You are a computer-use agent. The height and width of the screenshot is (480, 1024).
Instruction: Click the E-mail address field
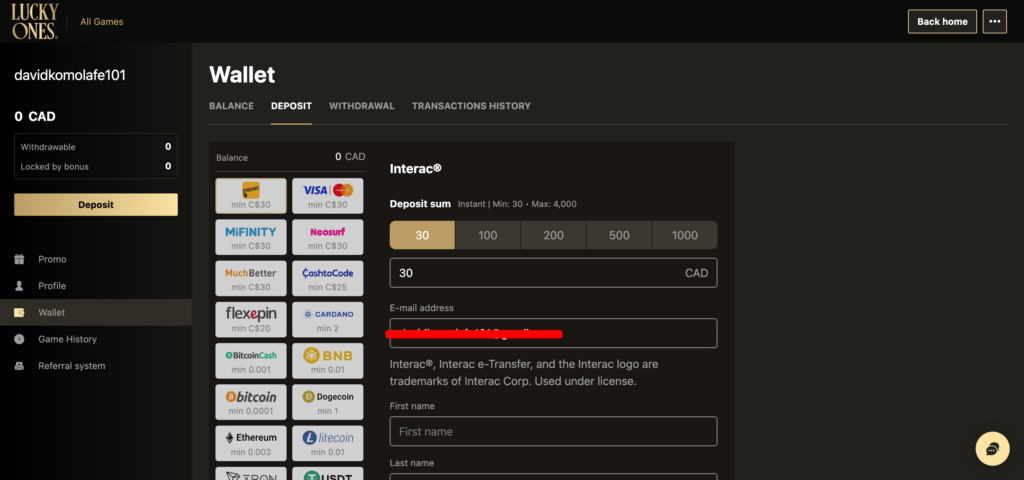point(553,333)
